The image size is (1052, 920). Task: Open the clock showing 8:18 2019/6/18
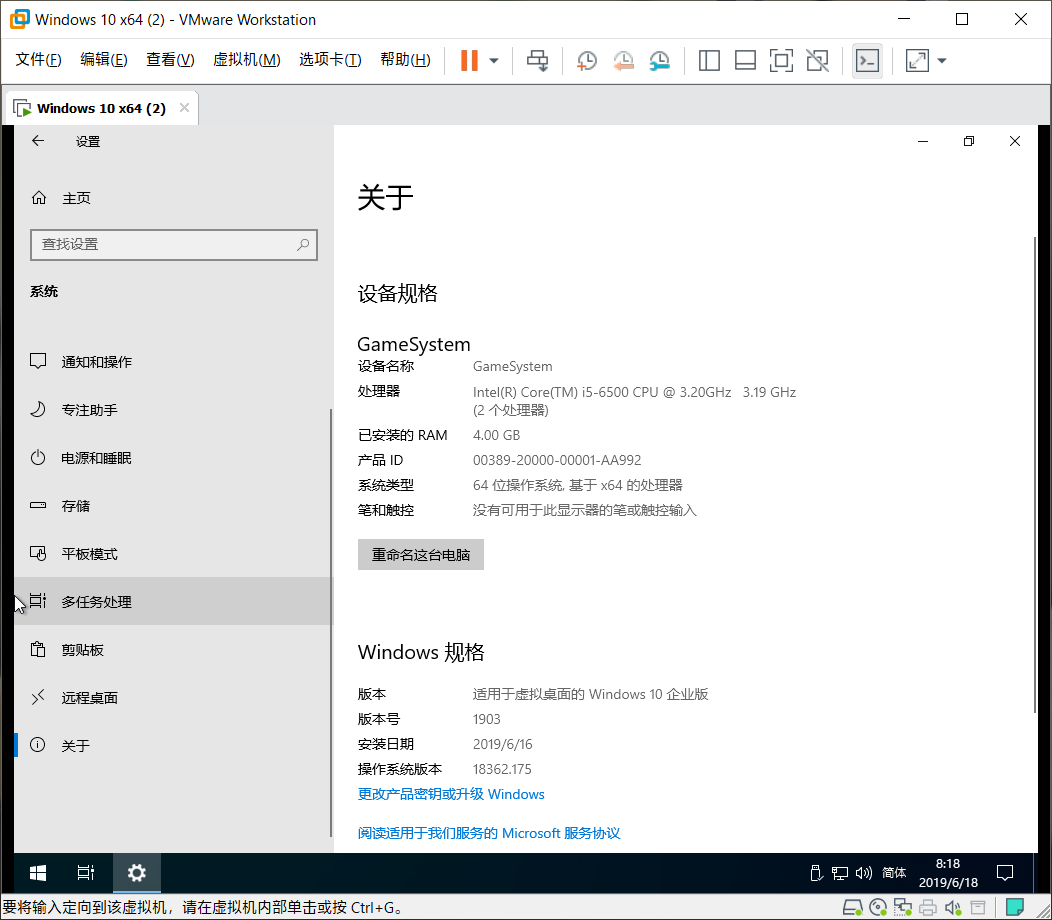pos(948,873)
